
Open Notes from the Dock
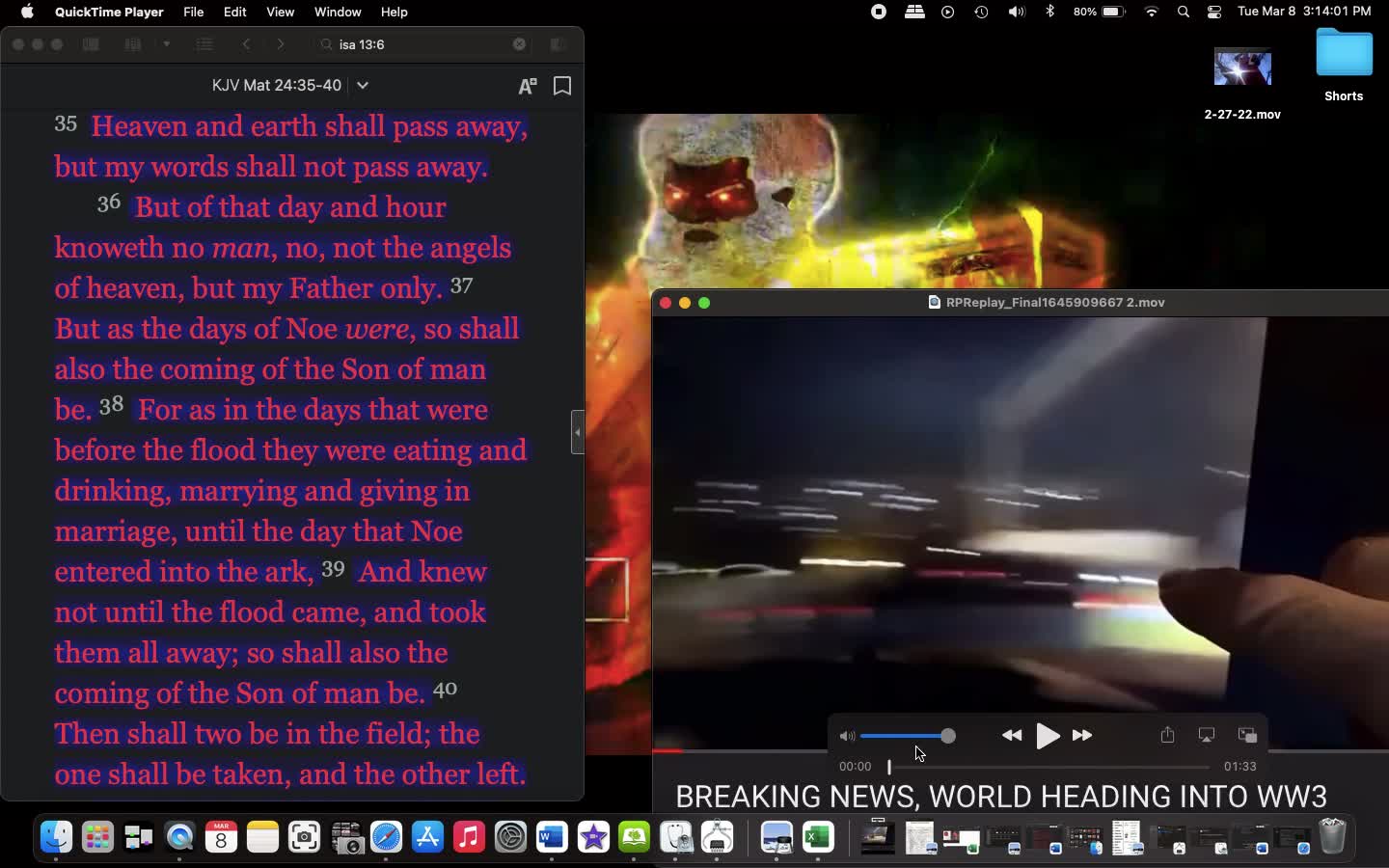(262, 837)
